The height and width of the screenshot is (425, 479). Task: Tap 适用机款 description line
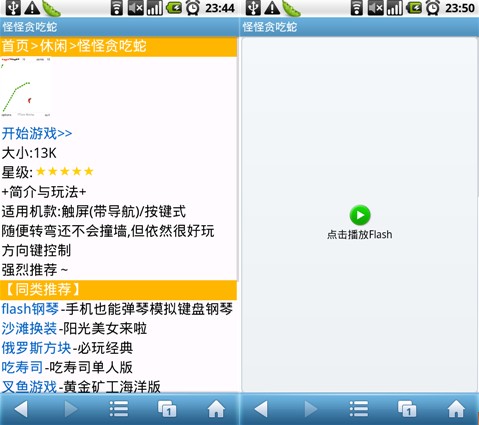94,212
